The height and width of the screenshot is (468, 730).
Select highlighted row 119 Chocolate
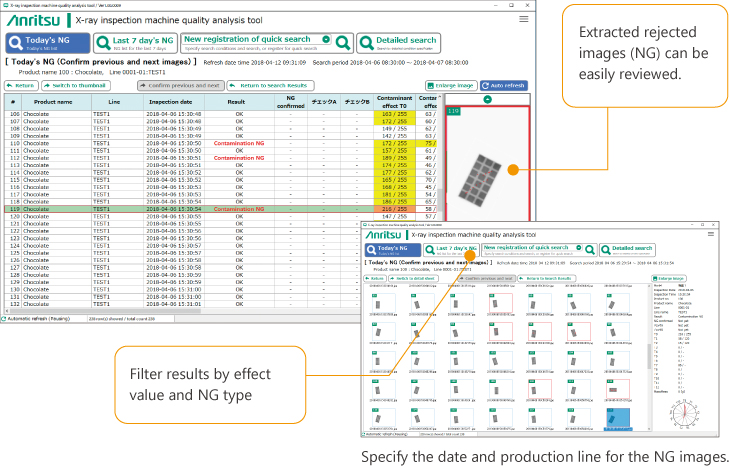pos(222,209)
